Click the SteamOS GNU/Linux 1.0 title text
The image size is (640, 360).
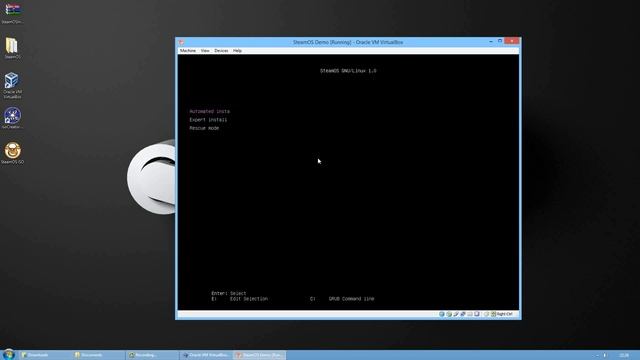(x=348, y=71)
